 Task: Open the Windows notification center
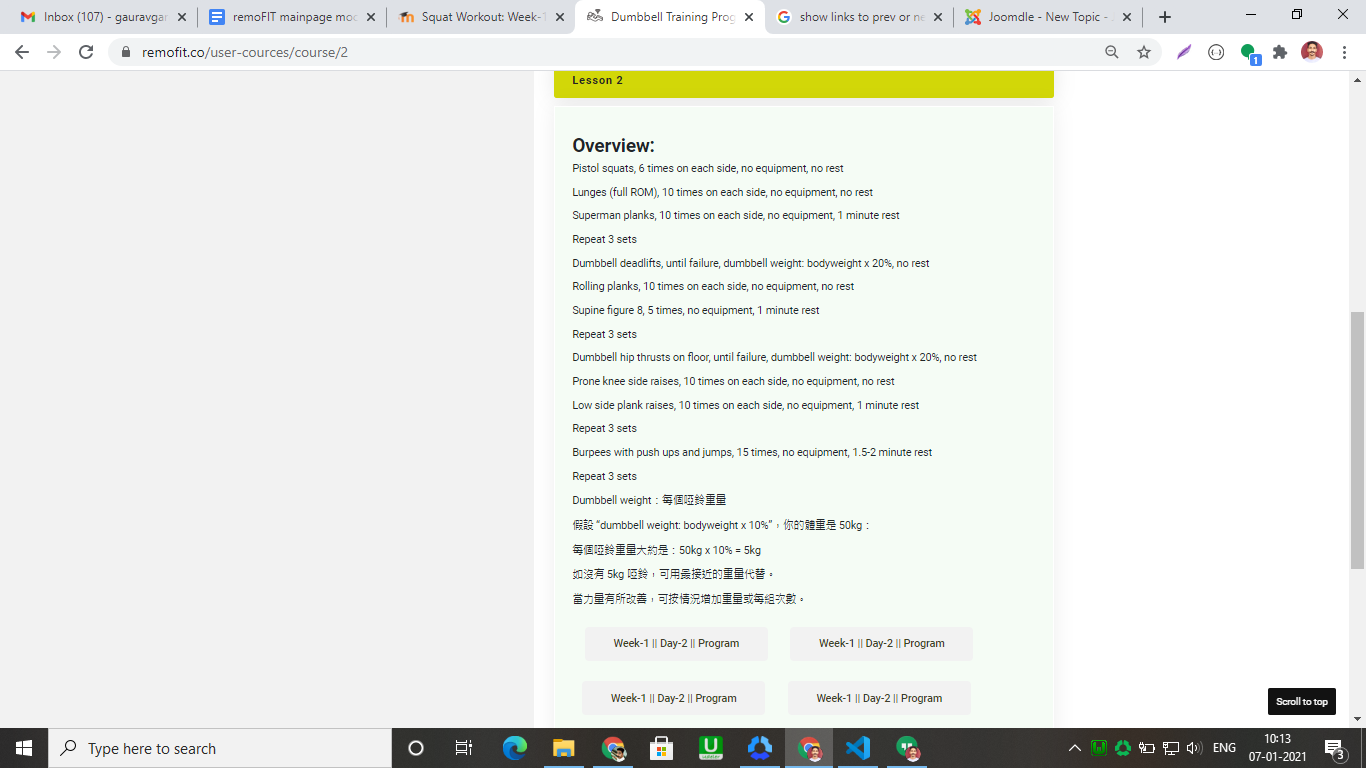click(1334, 748)
